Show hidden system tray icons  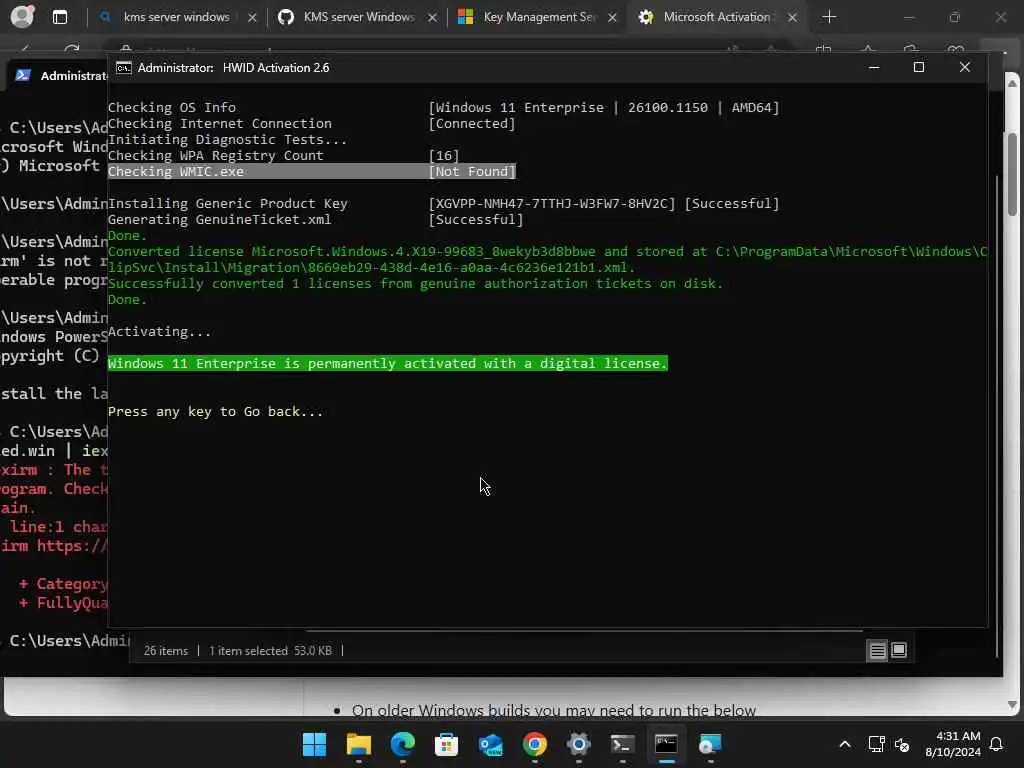[x=844, y=744]
